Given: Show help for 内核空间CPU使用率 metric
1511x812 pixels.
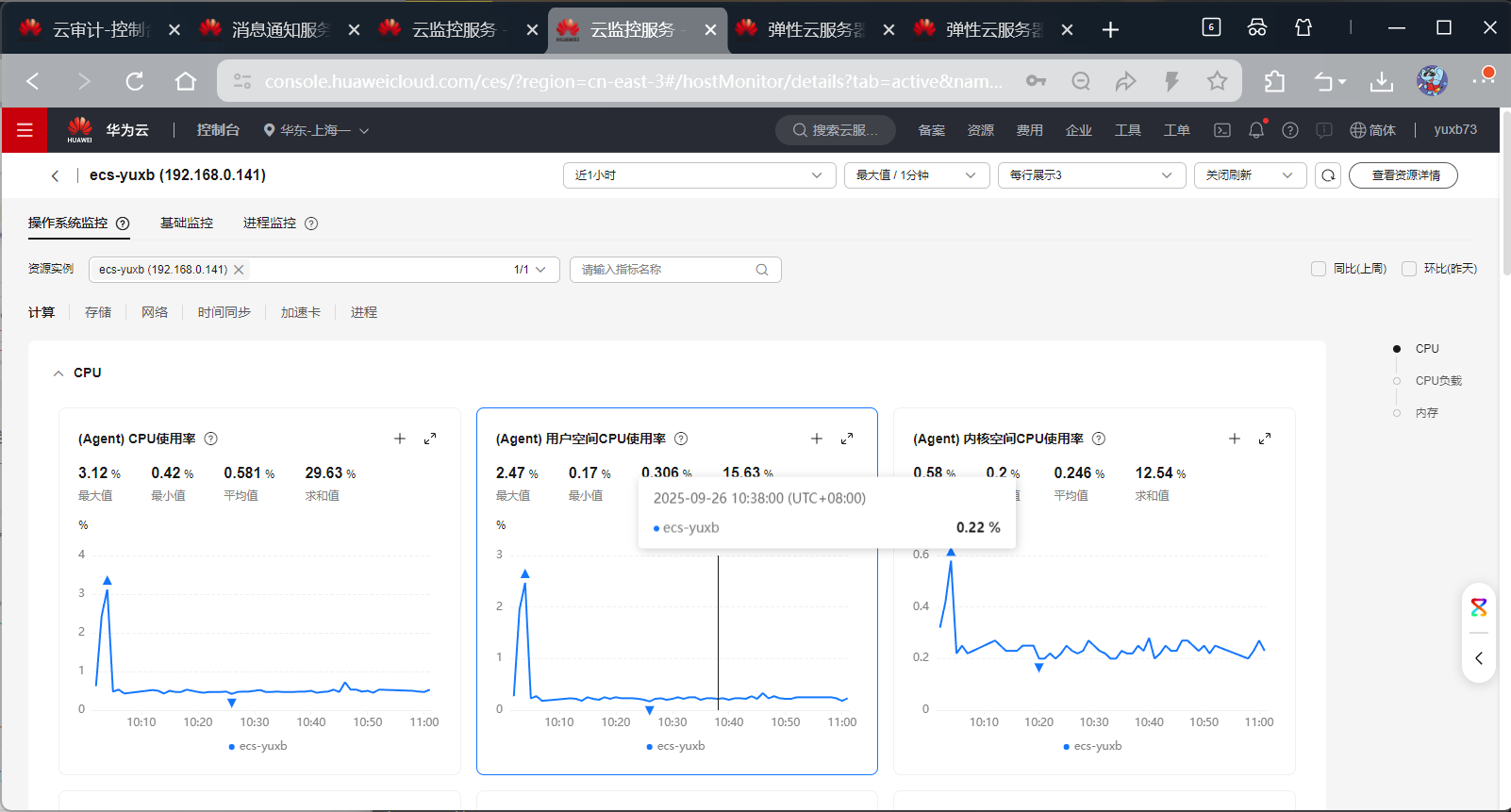Looking at the screenshot, I should [1099, 439].
